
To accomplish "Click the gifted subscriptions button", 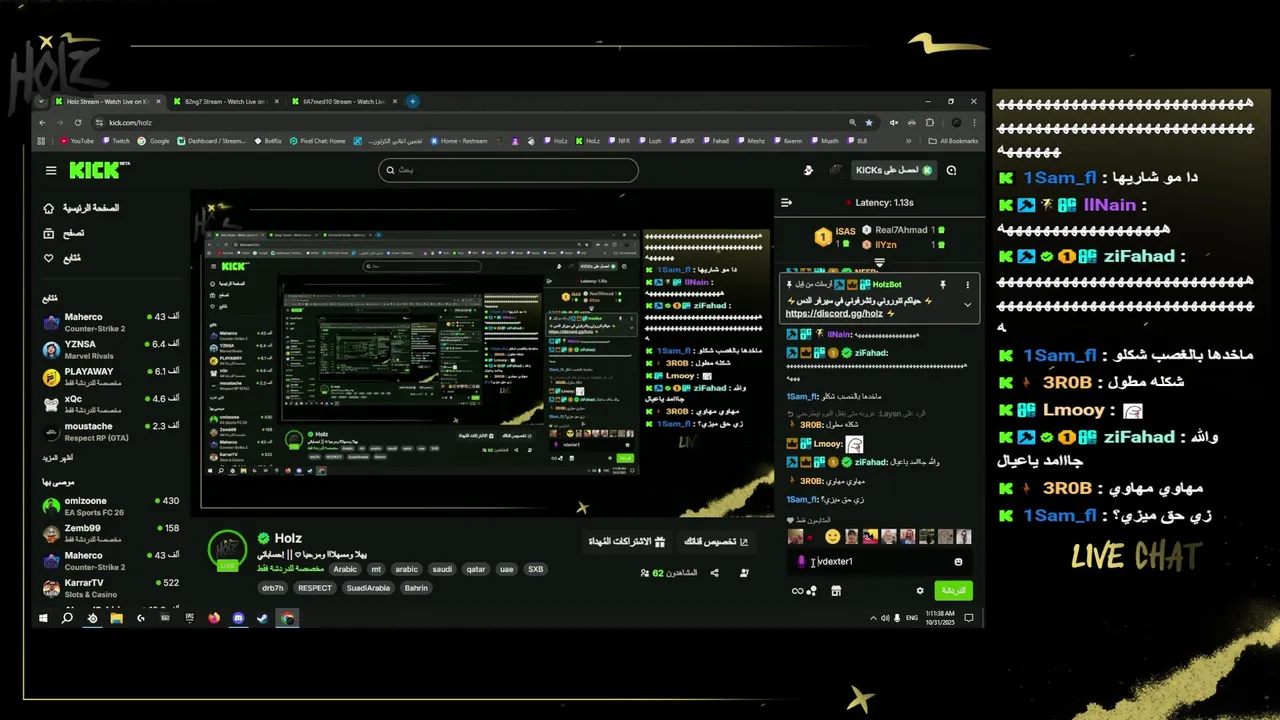I will [x=625, y=541].
